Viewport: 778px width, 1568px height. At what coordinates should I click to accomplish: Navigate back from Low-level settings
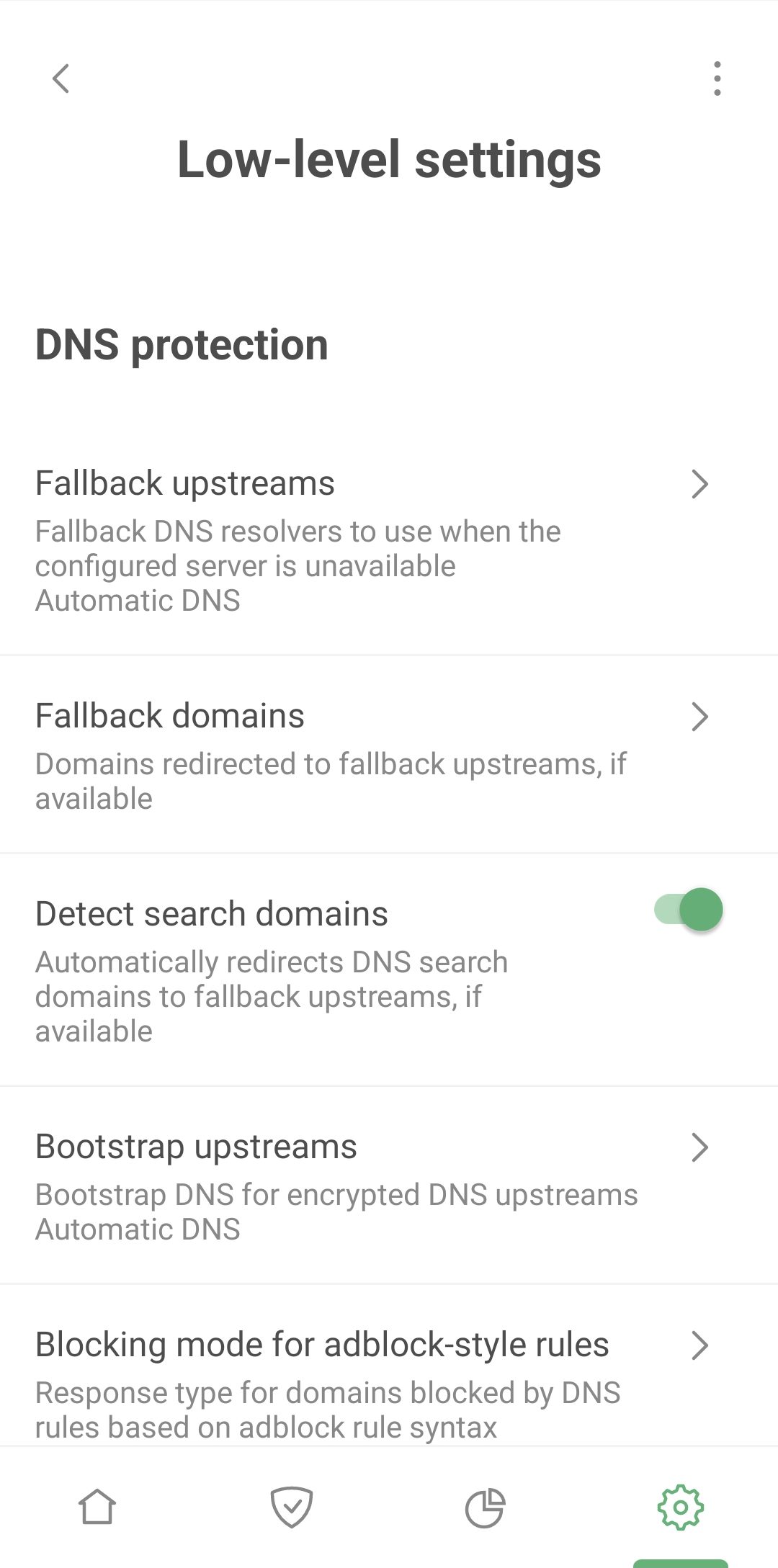pos(61,80)
